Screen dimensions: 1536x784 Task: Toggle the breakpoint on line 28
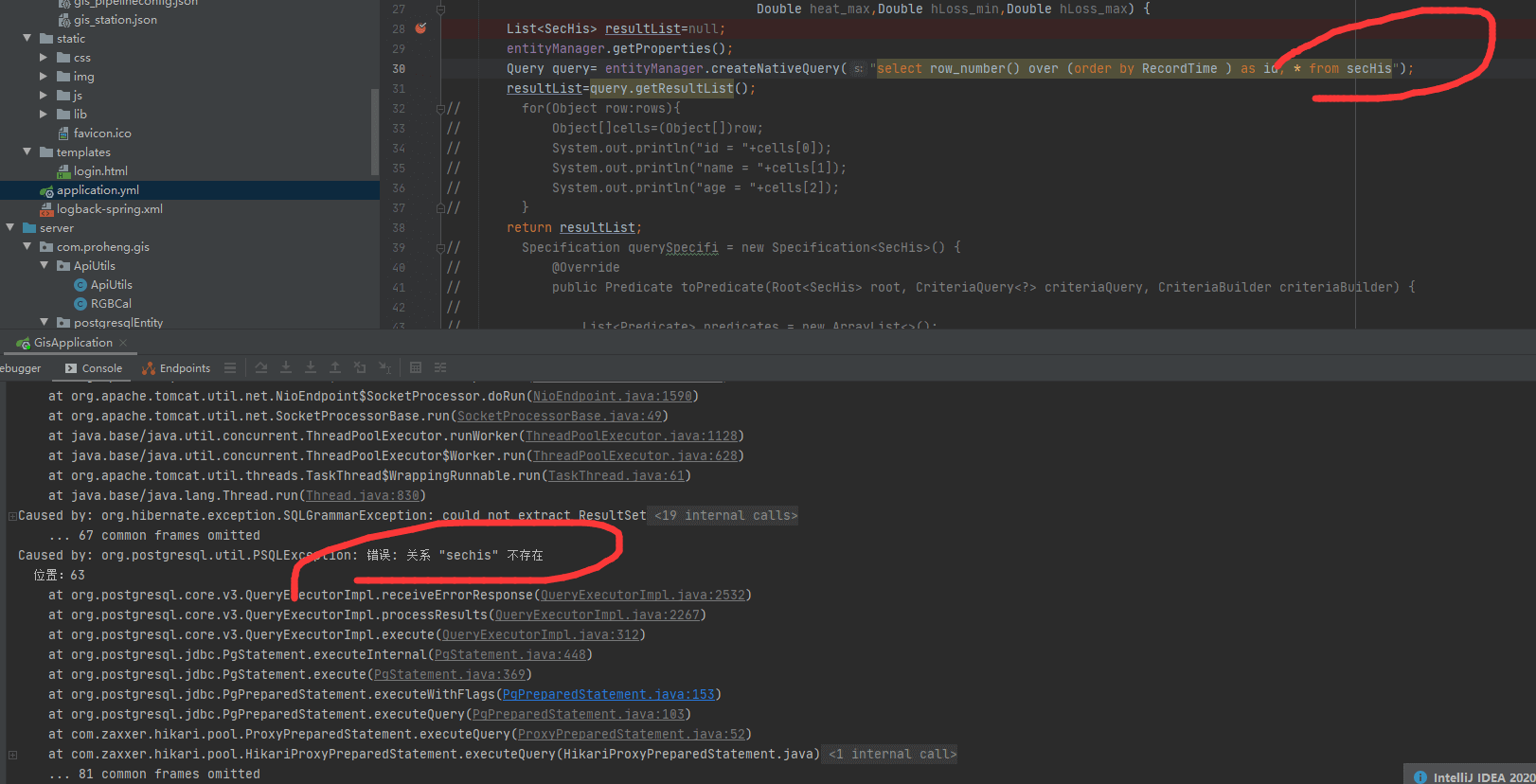[420, 28]
